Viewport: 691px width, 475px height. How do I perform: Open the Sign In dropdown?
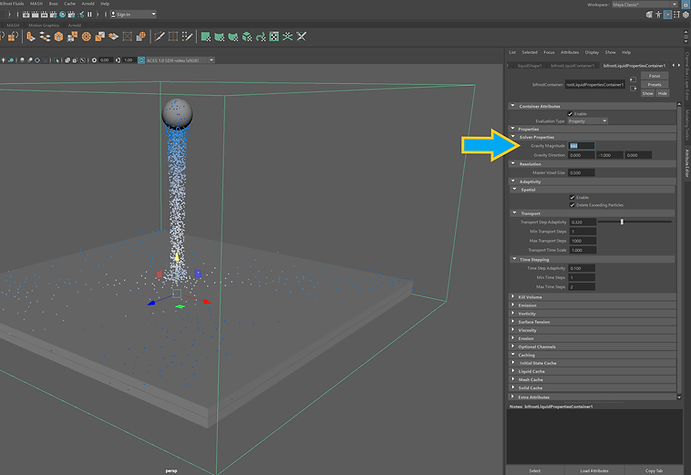134,15
